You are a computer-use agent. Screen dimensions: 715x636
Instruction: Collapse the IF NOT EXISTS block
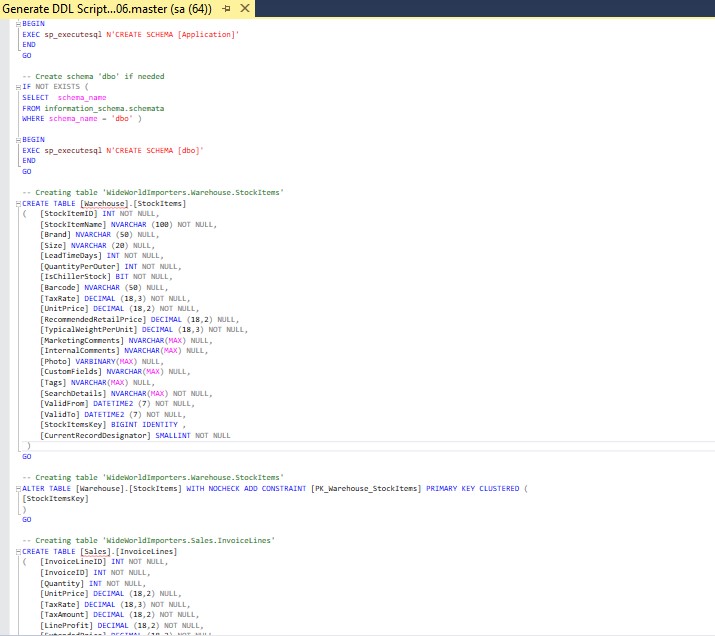click(x=18, y=87)
